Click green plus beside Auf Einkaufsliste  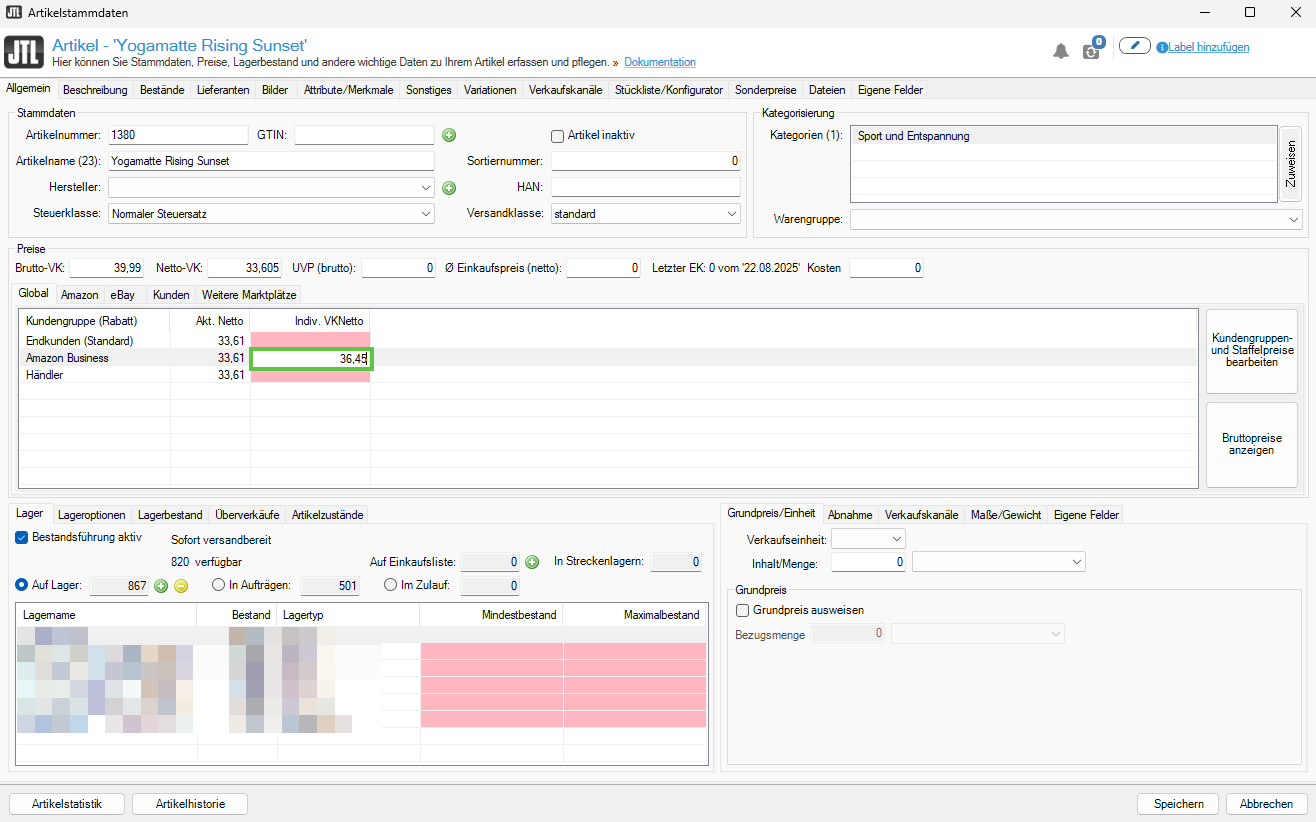[532, 562]
